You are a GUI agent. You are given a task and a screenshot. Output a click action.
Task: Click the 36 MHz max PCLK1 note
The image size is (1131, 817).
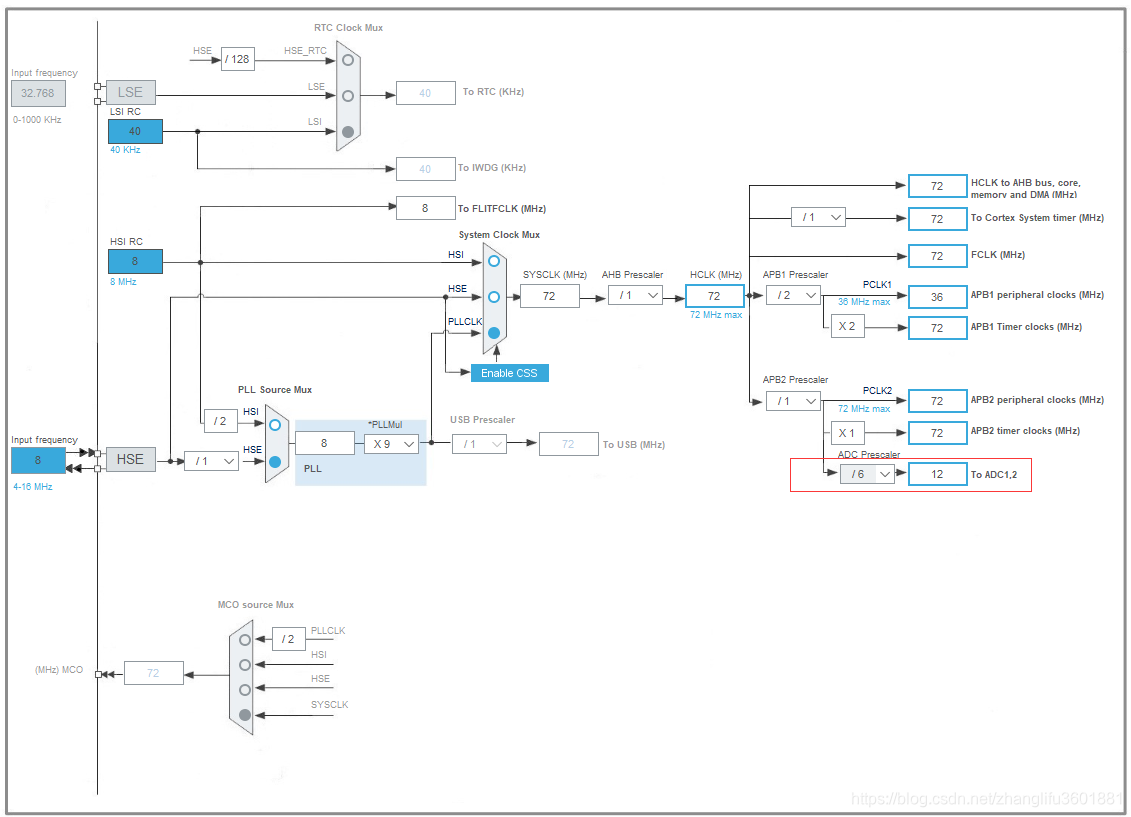click(864, 301)
